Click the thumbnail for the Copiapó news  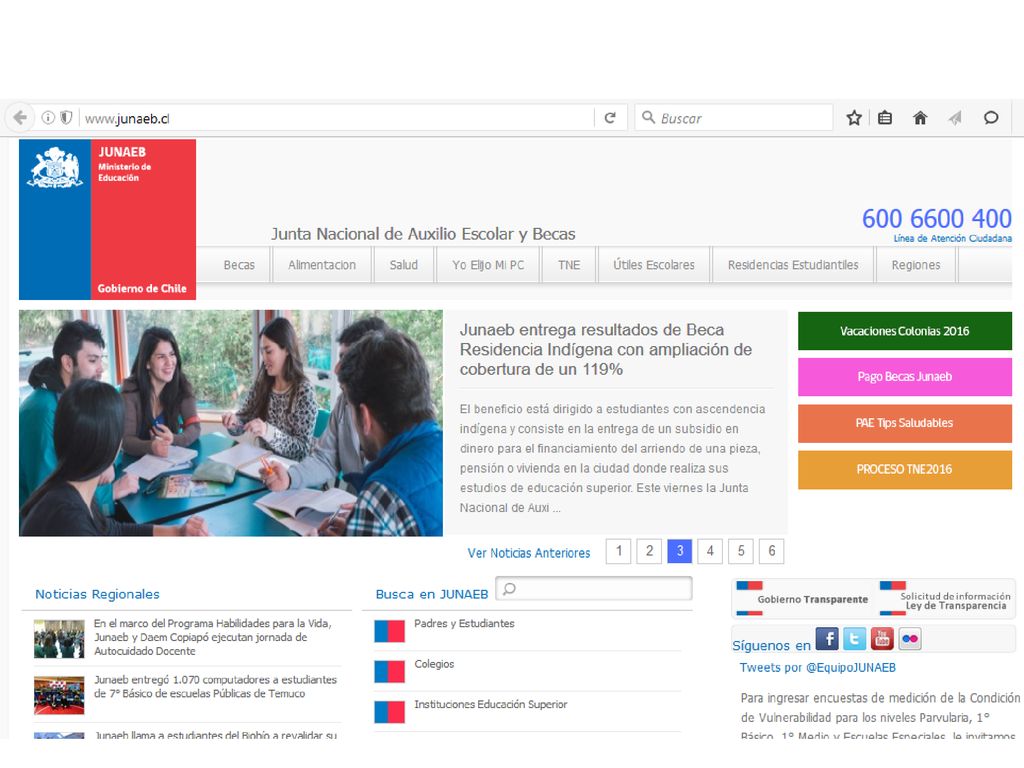coord(59,639)
